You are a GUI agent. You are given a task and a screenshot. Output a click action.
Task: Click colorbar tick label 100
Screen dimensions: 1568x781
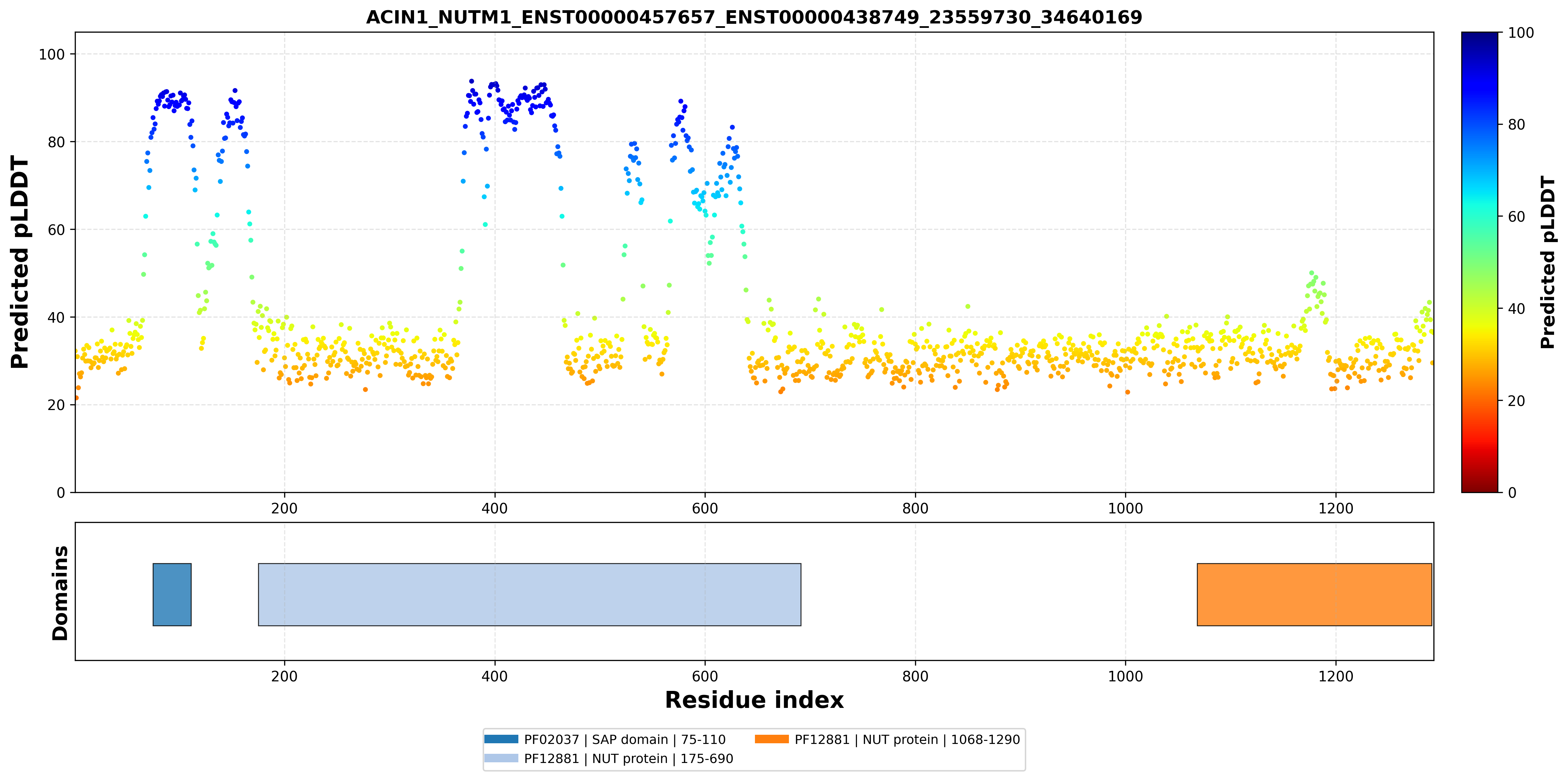point(1520,33)
